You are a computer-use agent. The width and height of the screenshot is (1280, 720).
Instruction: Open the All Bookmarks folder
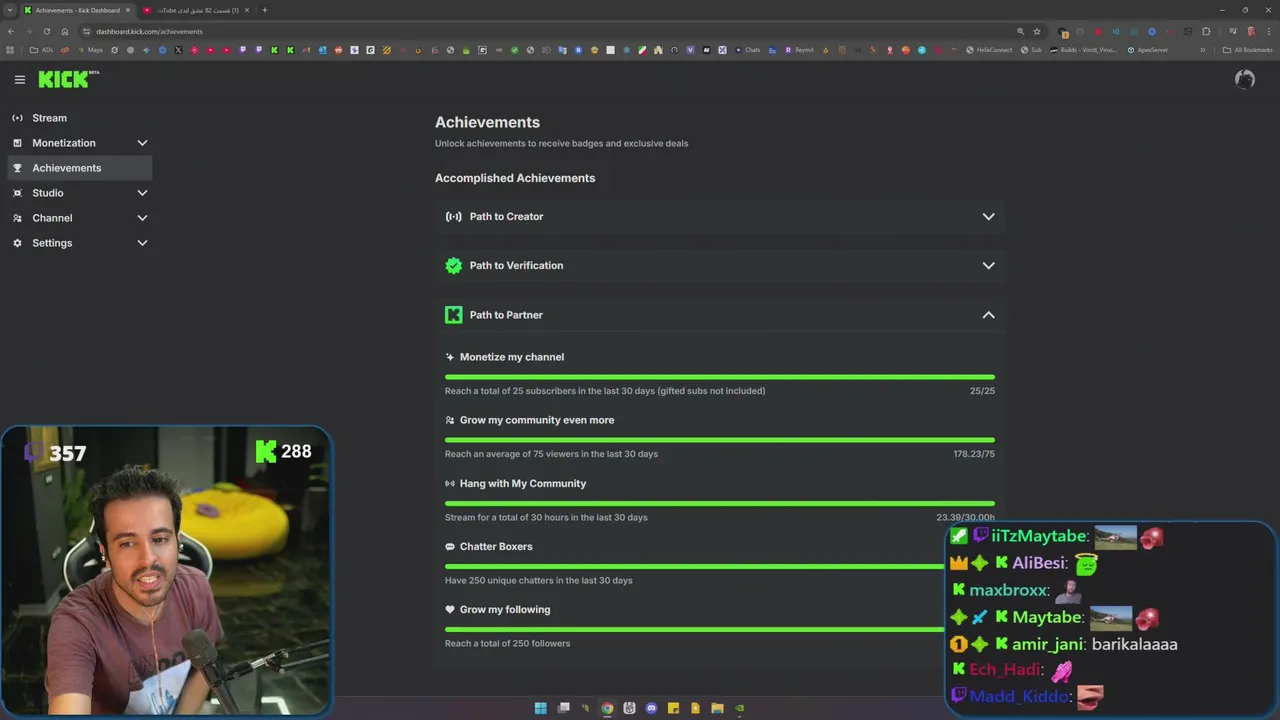pyautogui.click(x=1248, y=50)
